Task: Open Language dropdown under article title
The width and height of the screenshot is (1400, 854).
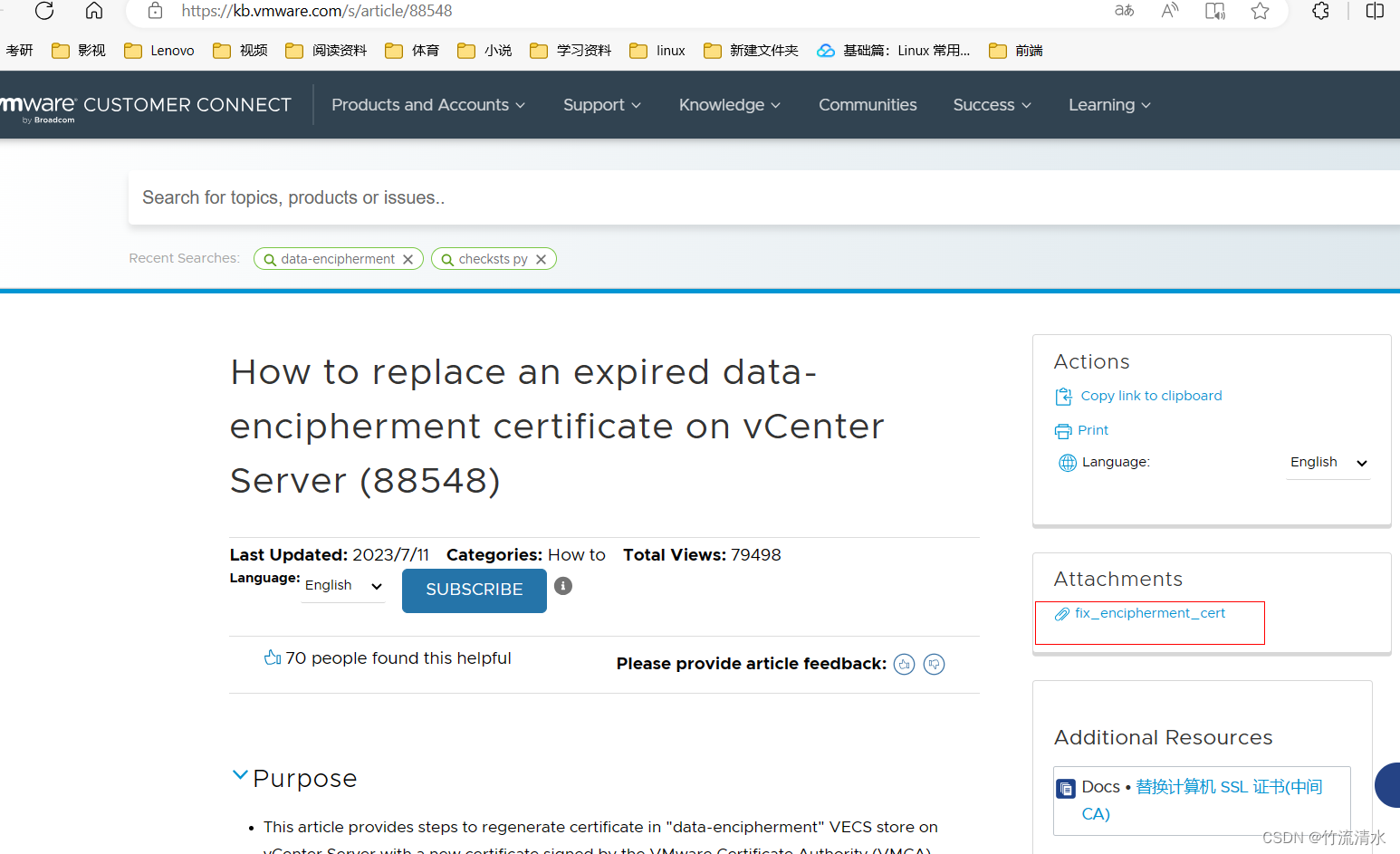Action: [343, 586]
